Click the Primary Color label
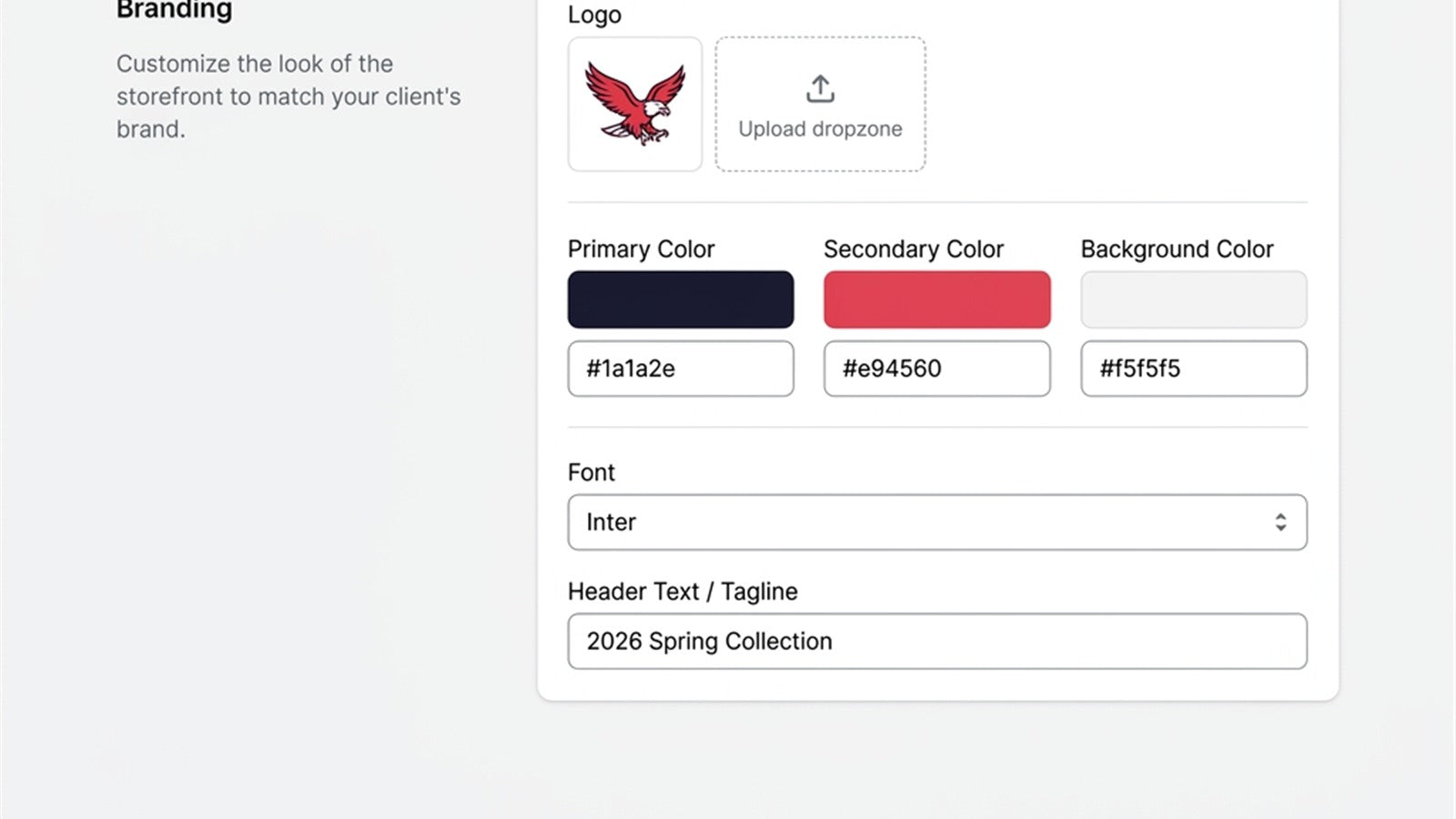Viewport: 1456px width, 819px height. click(642, 249)
